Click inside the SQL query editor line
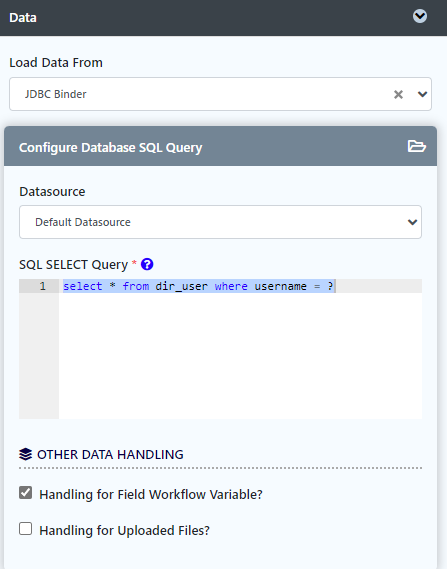447x569 pixels. click(x=240, y=286)
